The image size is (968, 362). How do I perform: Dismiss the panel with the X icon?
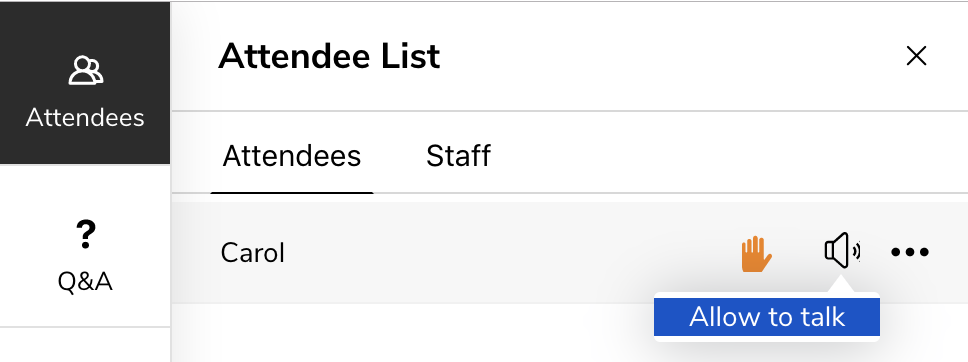pos(916,56)
